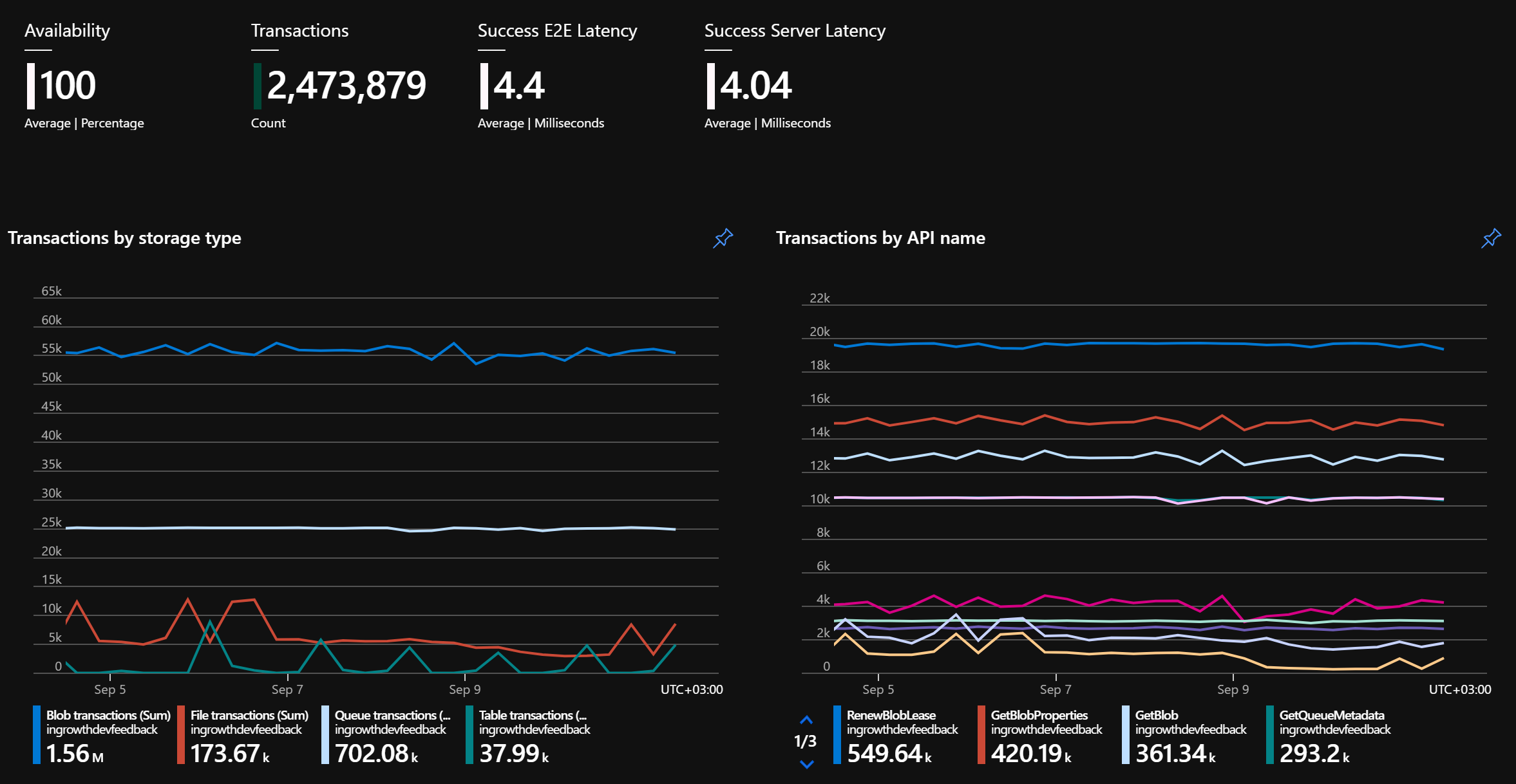The image size is (1516, 784).
Task: Click the 549.64 k RenewBlobLease total
Action: pyautogui.click(x=889, y=753)
